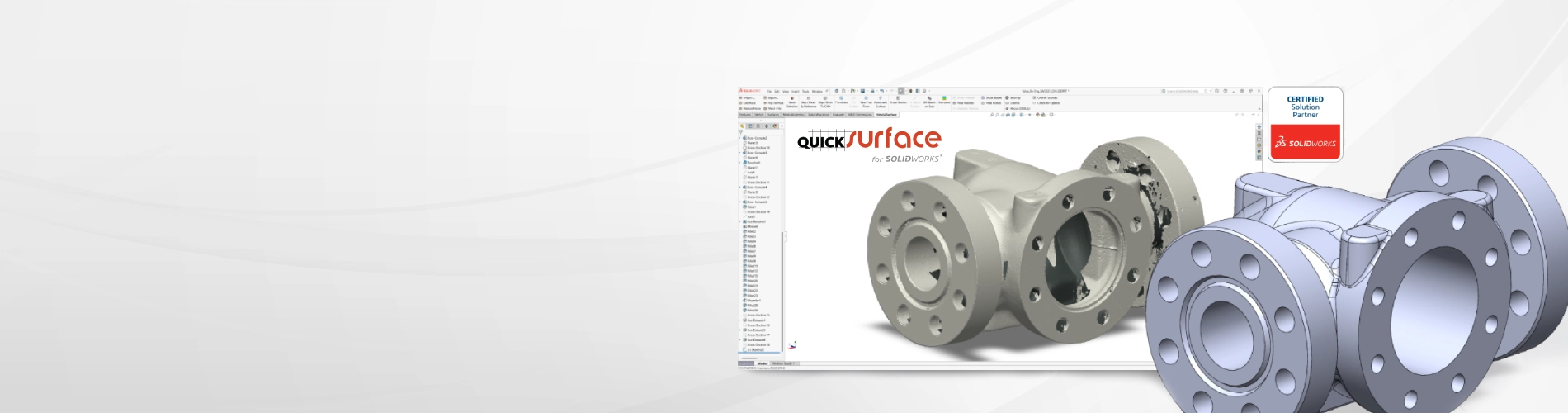Click the Import mesh button in ribbon
This screenshot has width=1568, height=413.
point(749,97)
